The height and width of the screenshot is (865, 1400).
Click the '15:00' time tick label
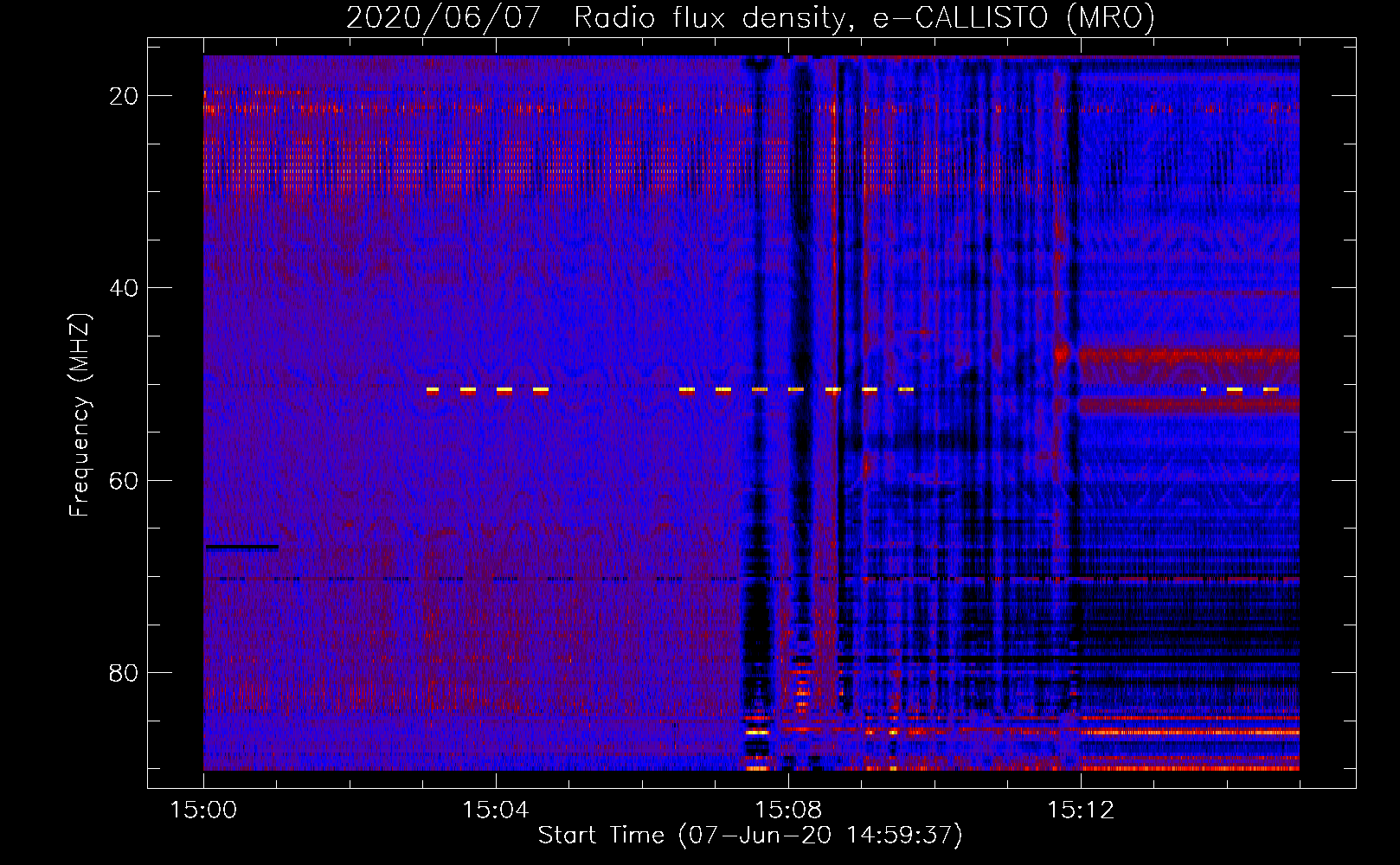203,811
